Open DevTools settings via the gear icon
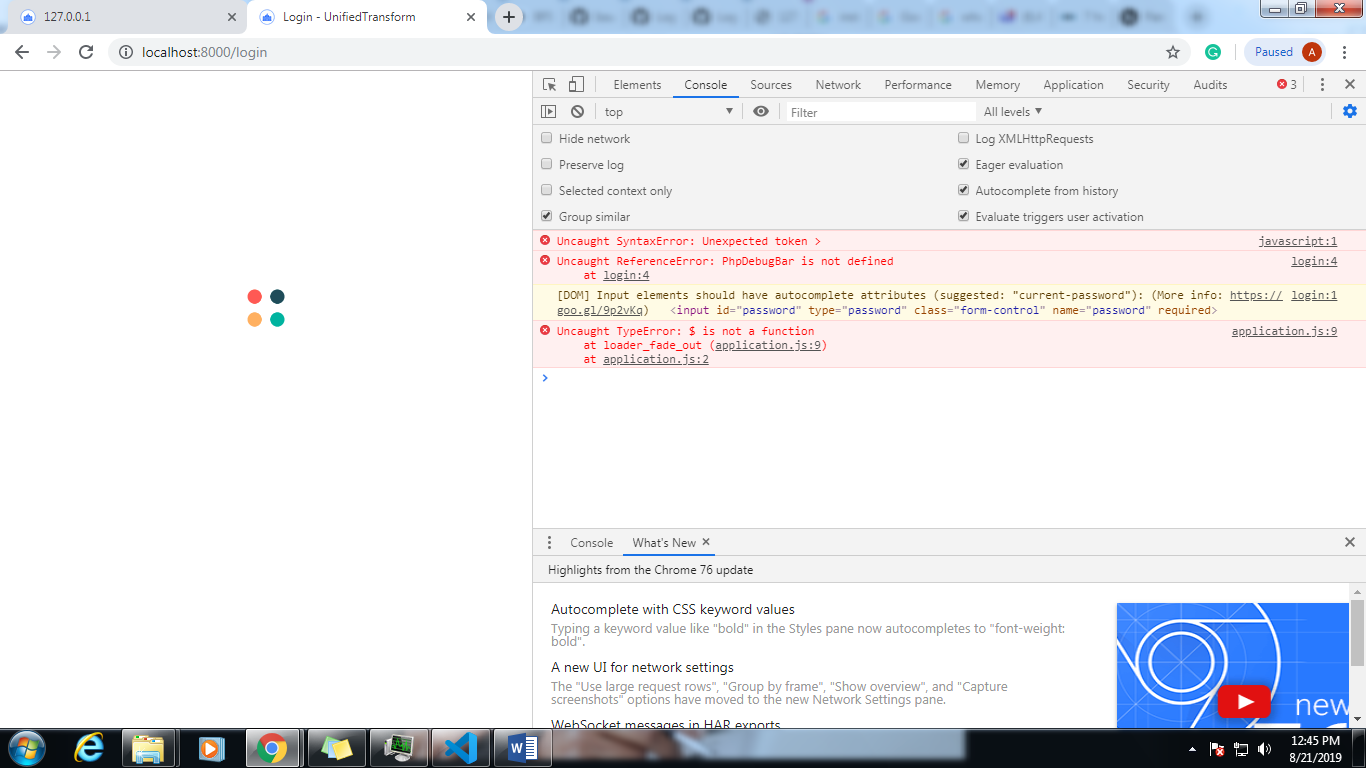 (1350, 111)
